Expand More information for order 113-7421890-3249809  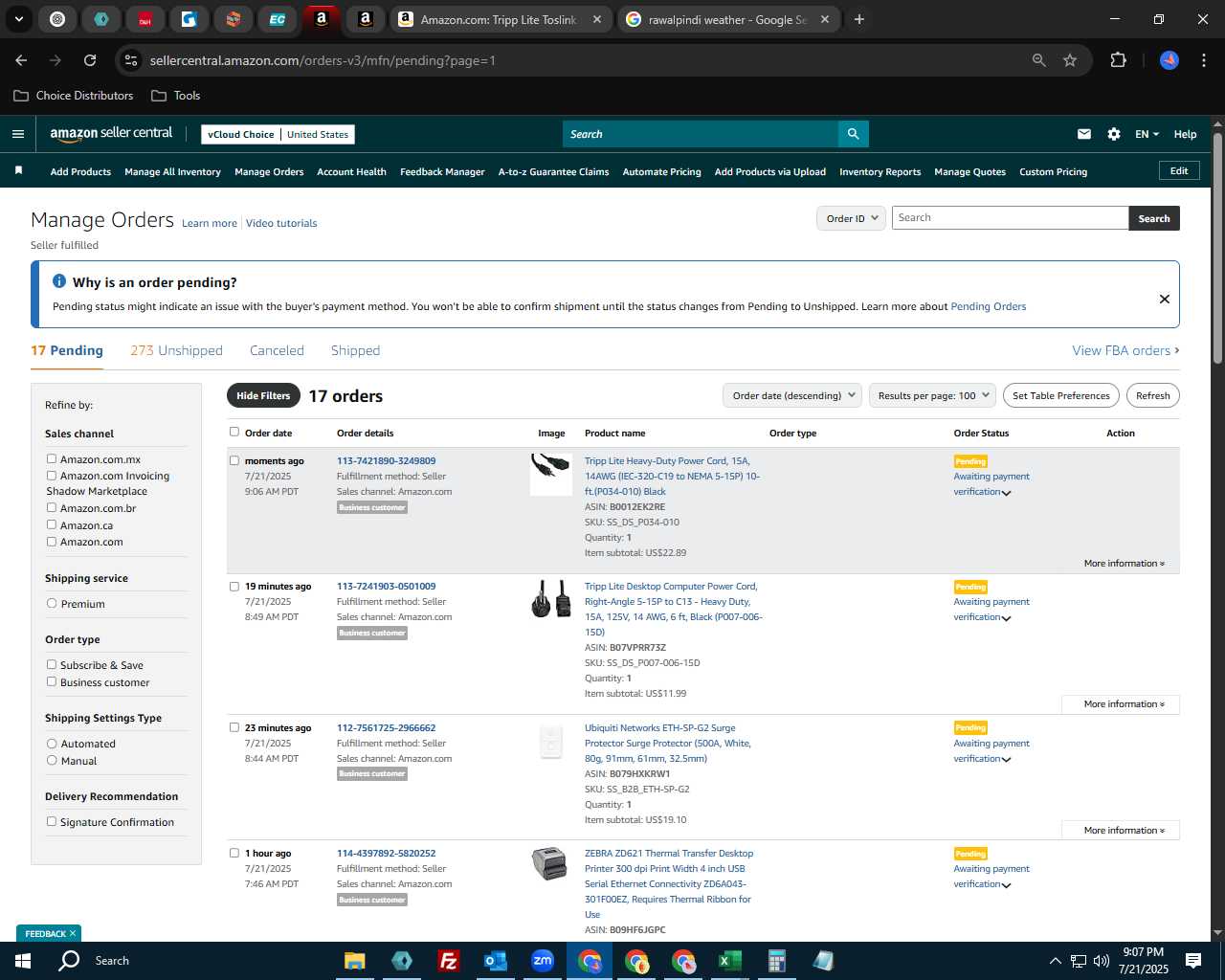[x=1124, y=563]
